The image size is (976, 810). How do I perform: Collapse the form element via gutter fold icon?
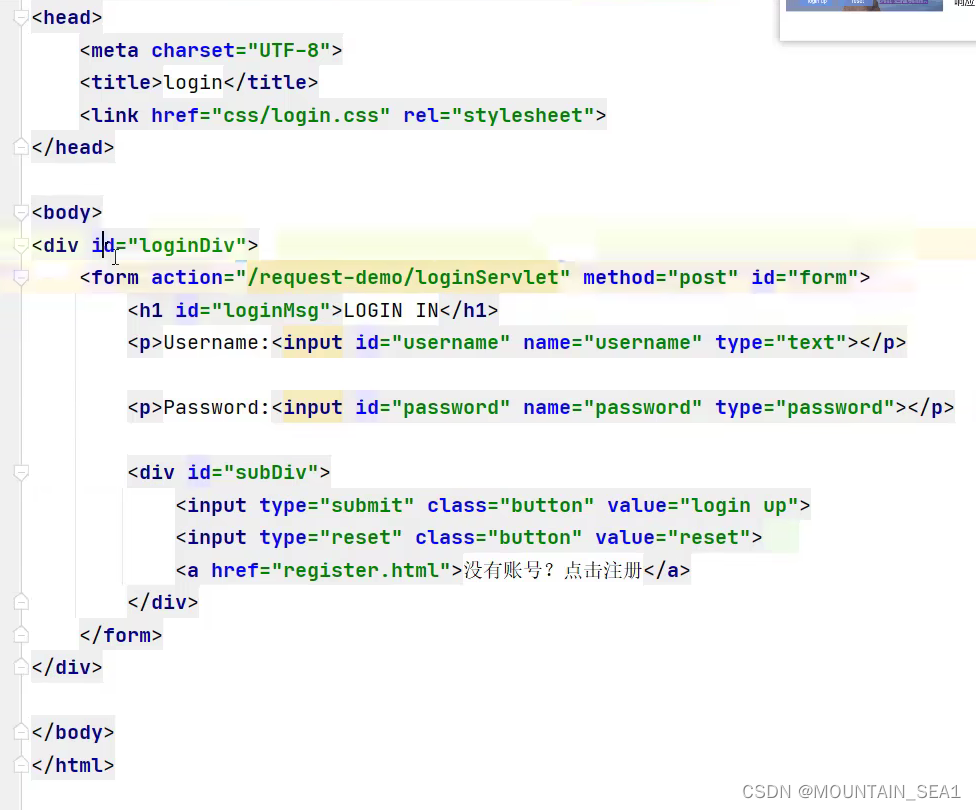tap(20, 278)
